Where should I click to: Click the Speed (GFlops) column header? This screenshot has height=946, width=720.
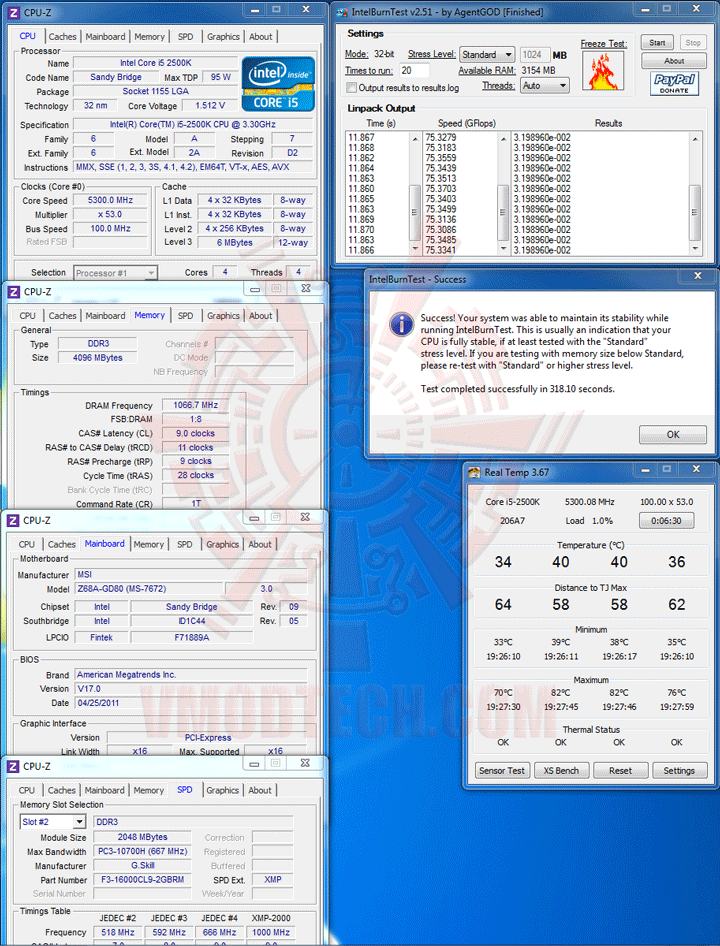click(467, 123)
